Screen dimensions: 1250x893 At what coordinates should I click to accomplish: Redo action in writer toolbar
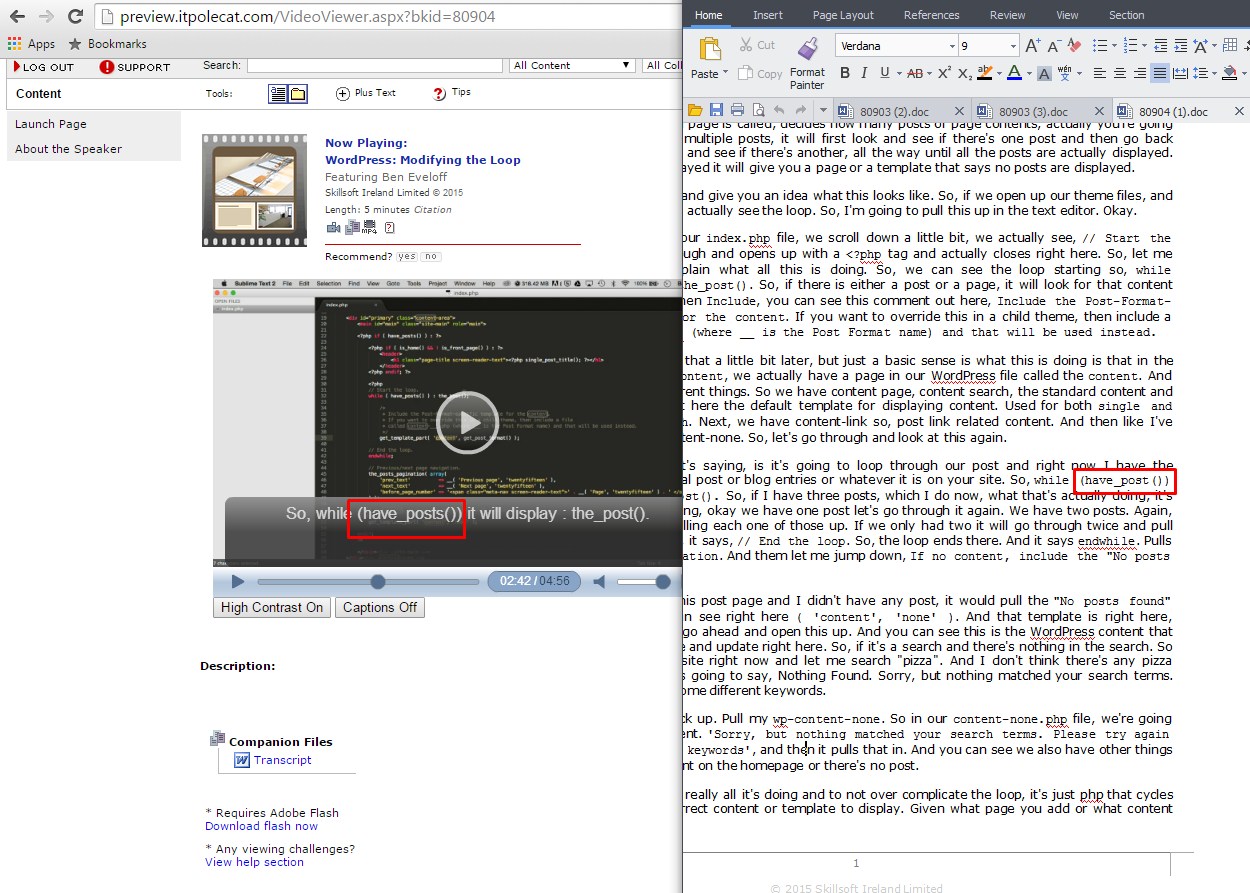point(800,110)
